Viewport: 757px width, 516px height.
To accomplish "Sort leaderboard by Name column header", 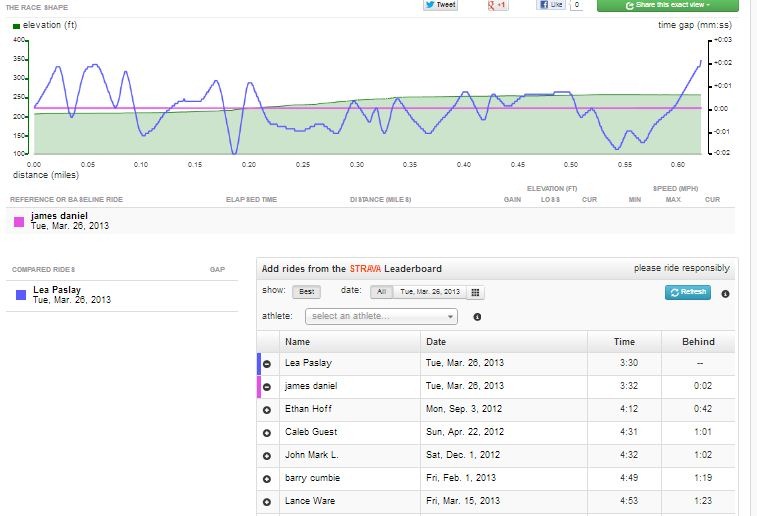I will pyautogui.click(x=297, y=342).
